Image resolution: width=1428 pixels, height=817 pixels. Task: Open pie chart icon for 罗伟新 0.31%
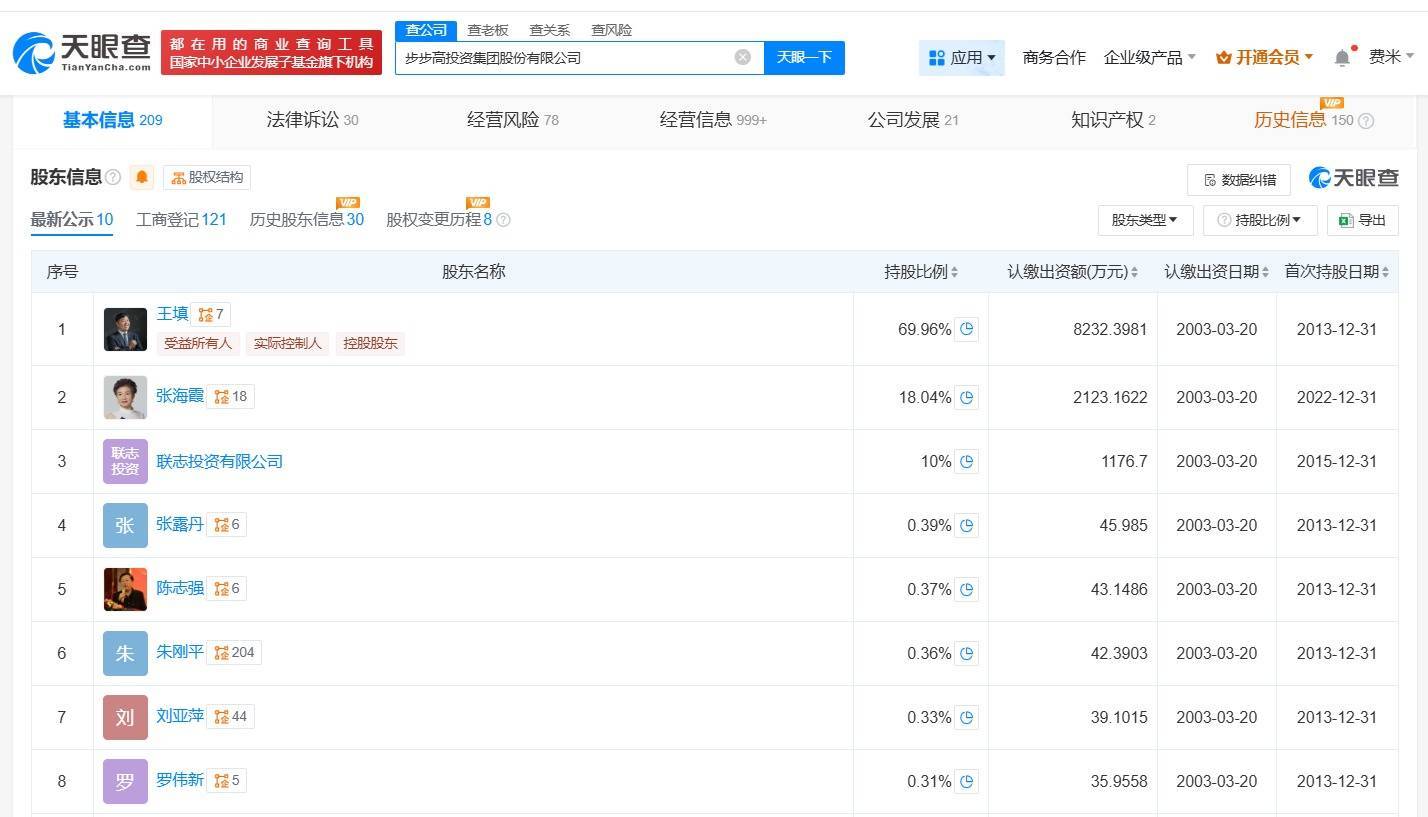966,781
